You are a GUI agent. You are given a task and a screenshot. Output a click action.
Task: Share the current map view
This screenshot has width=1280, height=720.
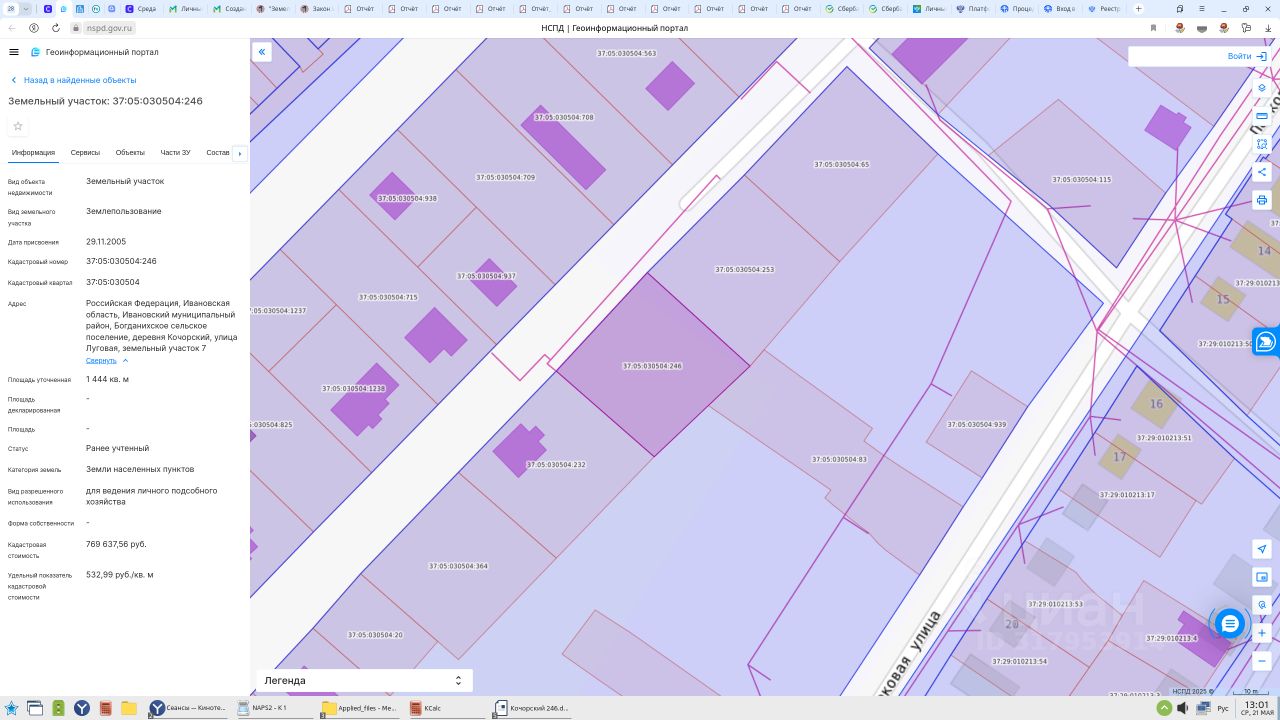click(1262, 172)
